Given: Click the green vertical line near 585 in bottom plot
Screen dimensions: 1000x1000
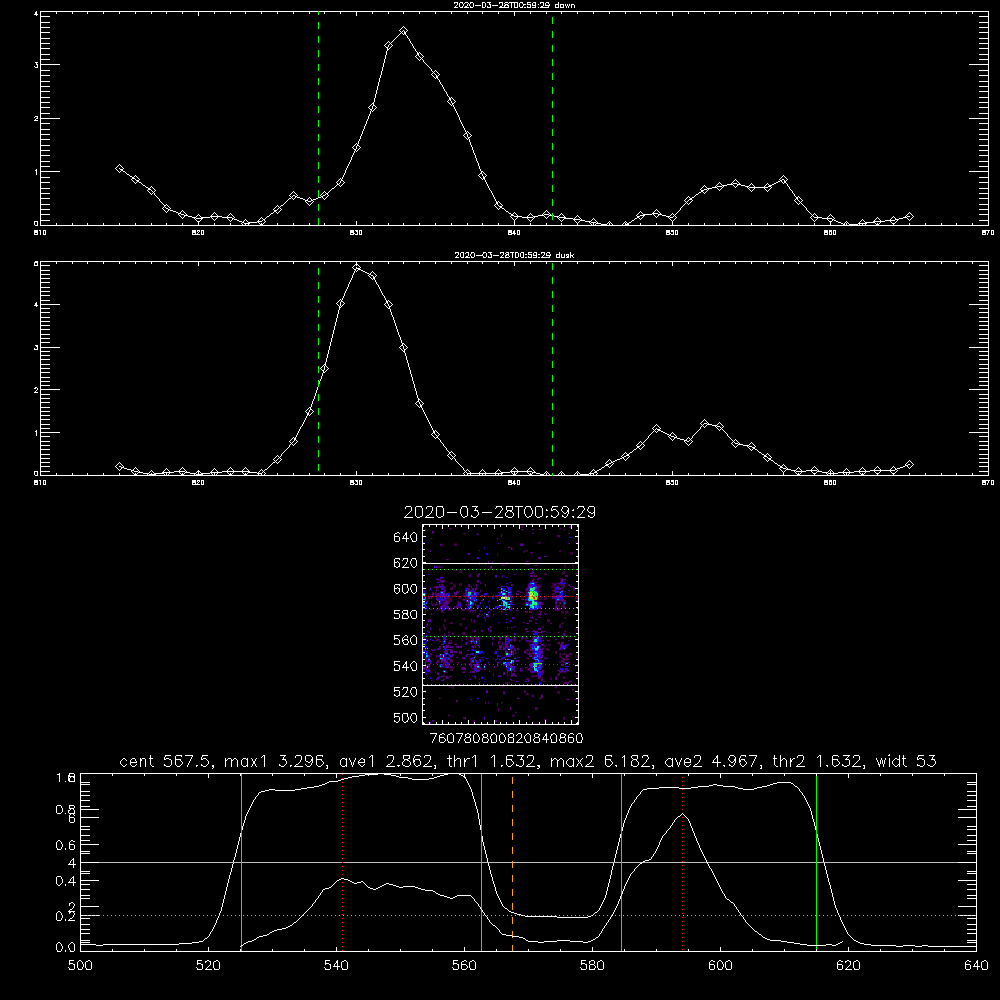Looking at the screenshot, I should [621, 861].
